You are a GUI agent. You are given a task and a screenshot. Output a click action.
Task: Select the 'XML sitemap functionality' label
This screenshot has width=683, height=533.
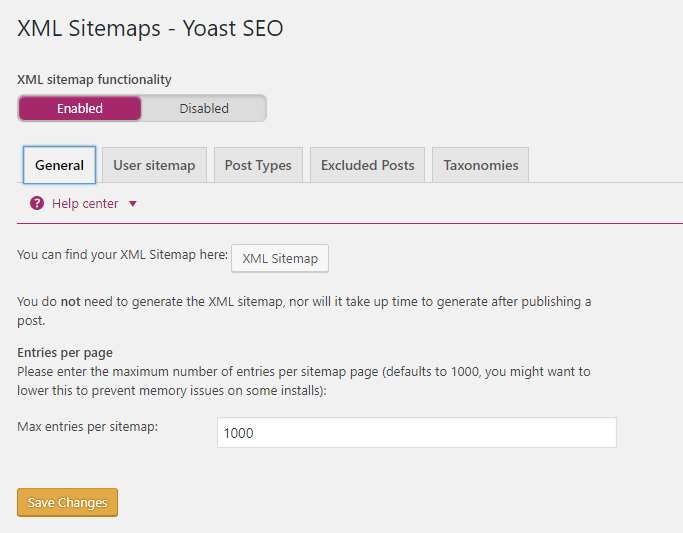94,80
